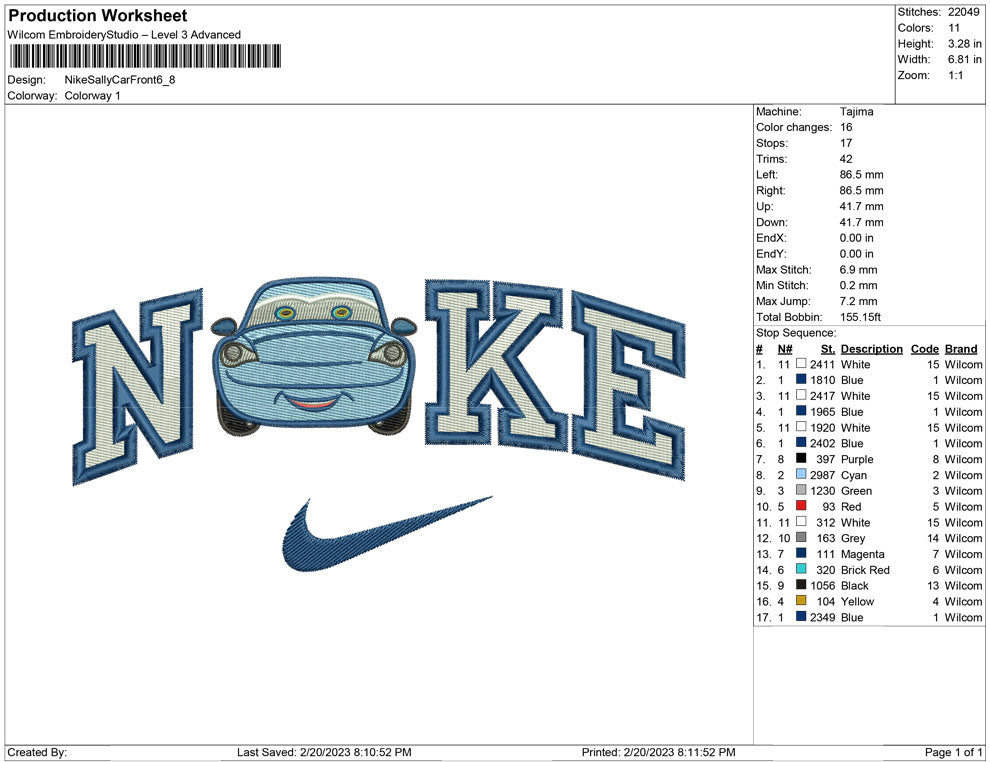Click the Colors value "11" in header
The width and height of the screenshot is (990, 762).
click(x=954, y=28)
